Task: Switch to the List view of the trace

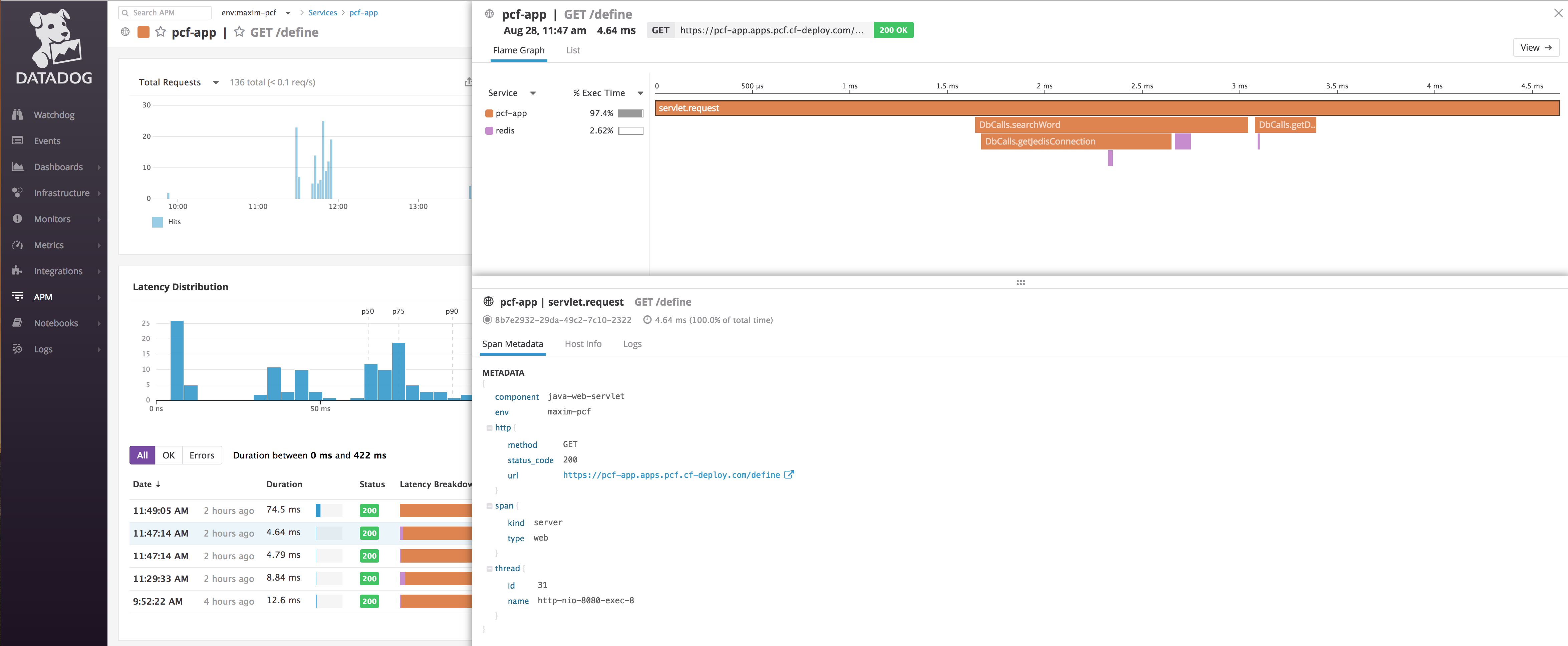Action: [x=572, y=50]
